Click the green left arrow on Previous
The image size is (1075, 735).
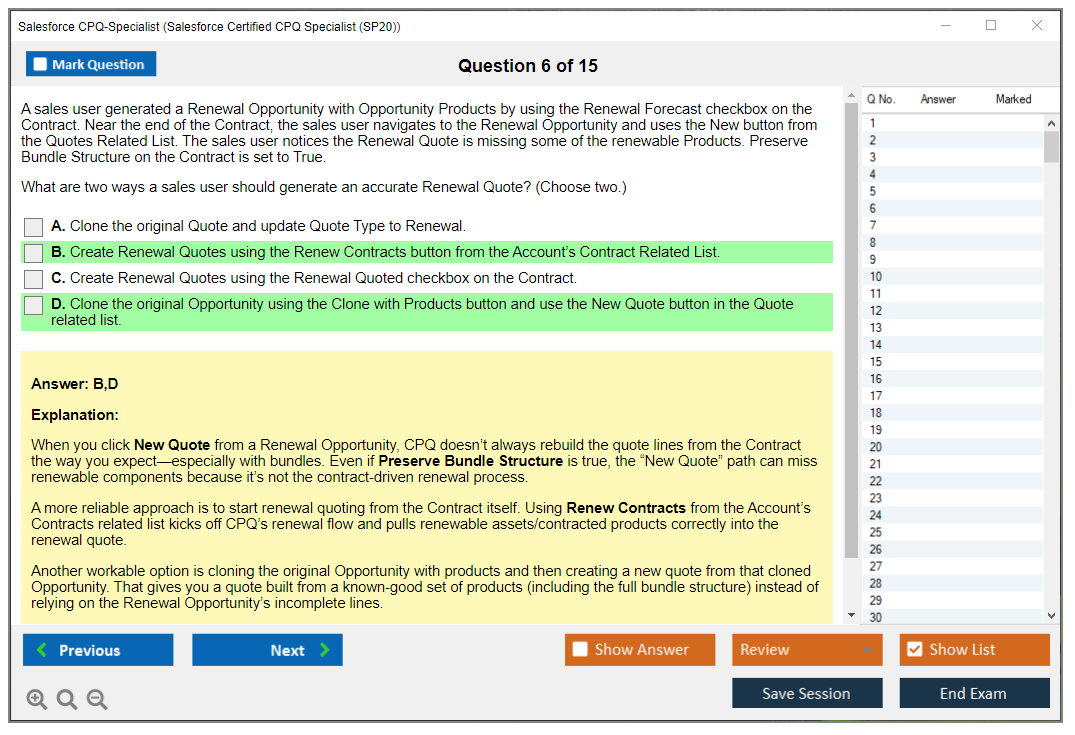[42, 650]
